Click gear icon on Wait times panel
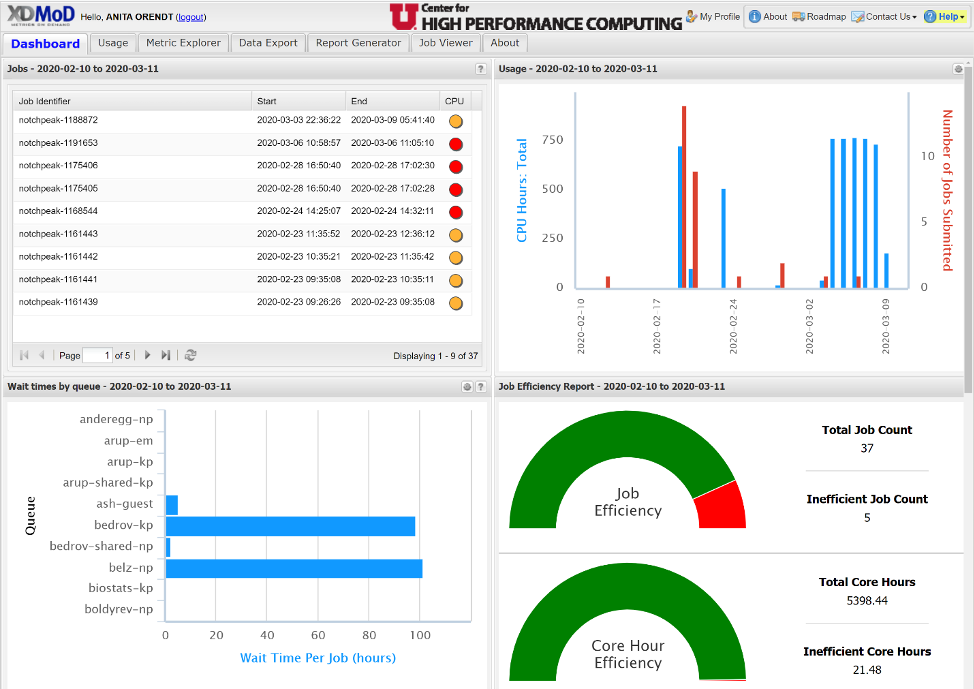The height and width of the screenshot is (689, 974). coord(466,386)
